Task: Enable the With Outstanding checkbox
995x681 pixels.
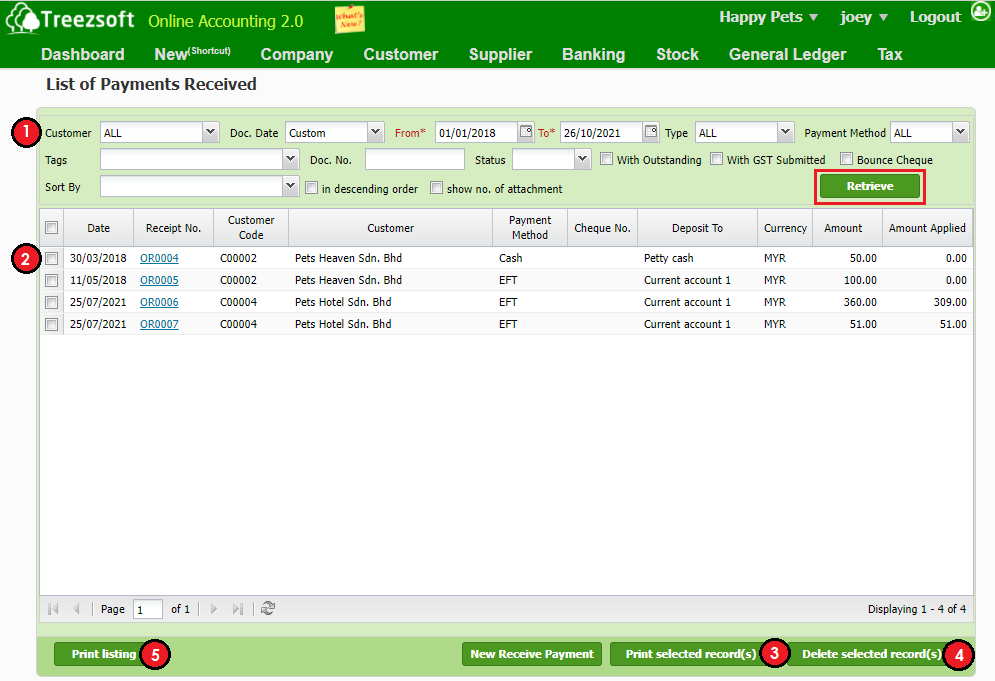Action: click(x=607, y=159)
